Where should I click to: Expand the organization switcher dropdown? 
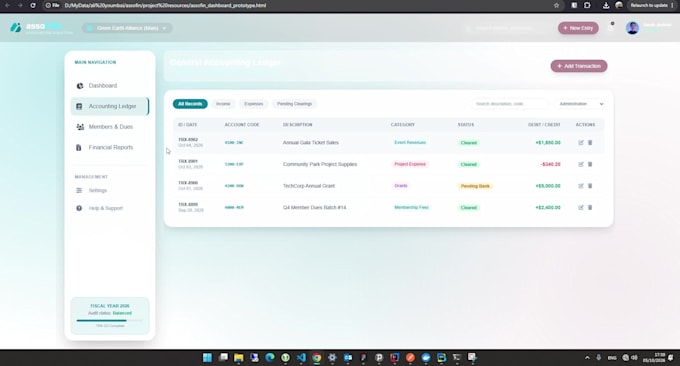[127, 28]
